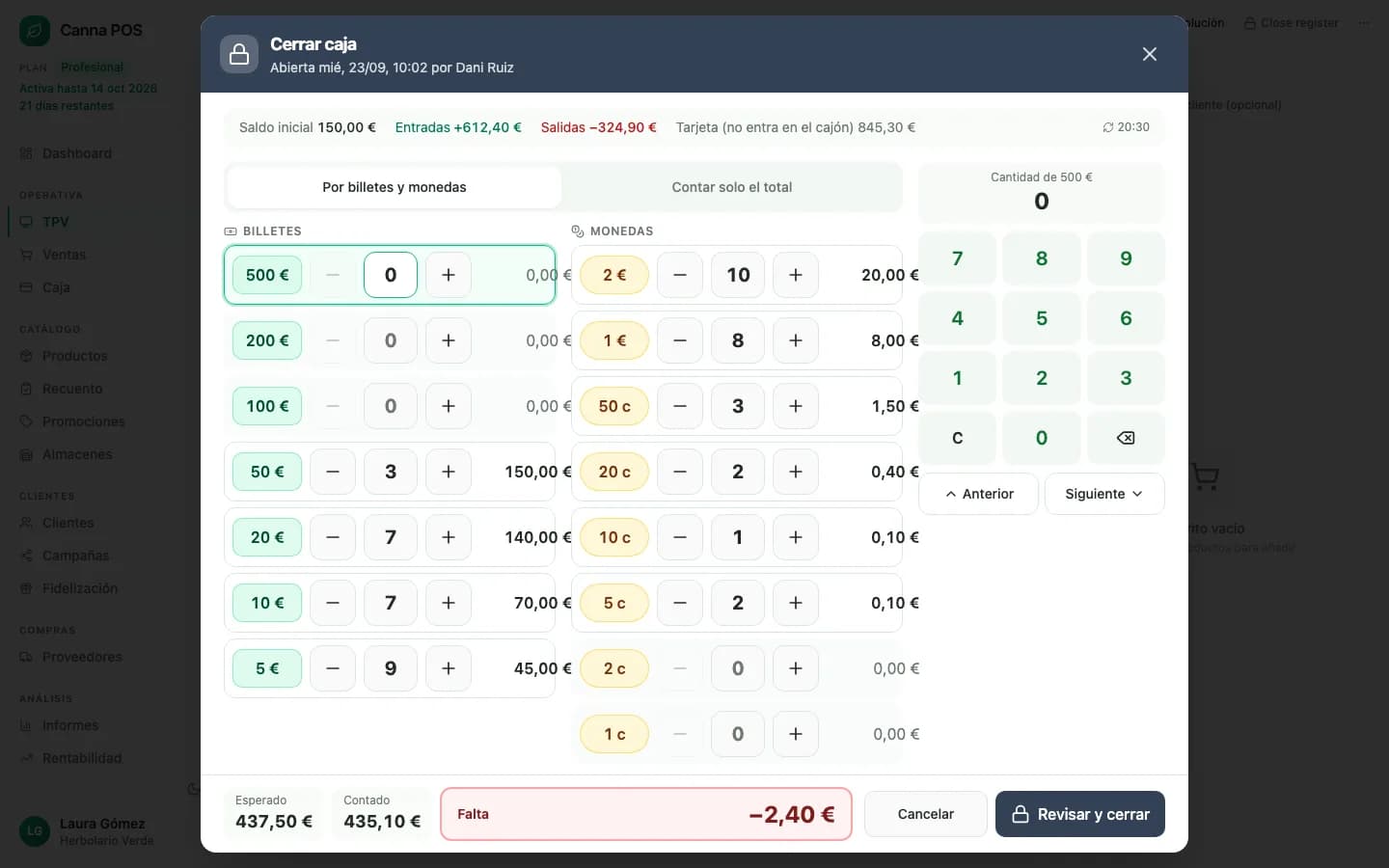Decrease the 2 € coin count
This screenshot has height=868, width=1389.
680,275
